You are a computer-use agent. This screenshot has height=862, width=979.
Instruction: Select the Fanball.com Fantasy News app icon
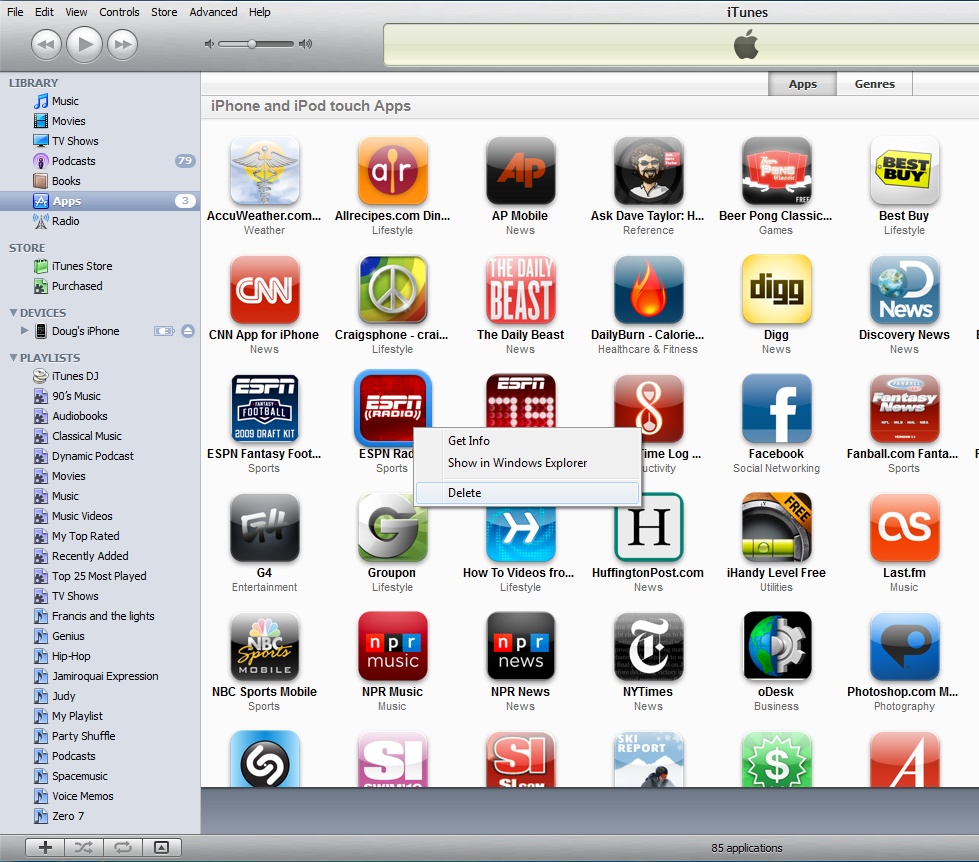pos(904,408)
